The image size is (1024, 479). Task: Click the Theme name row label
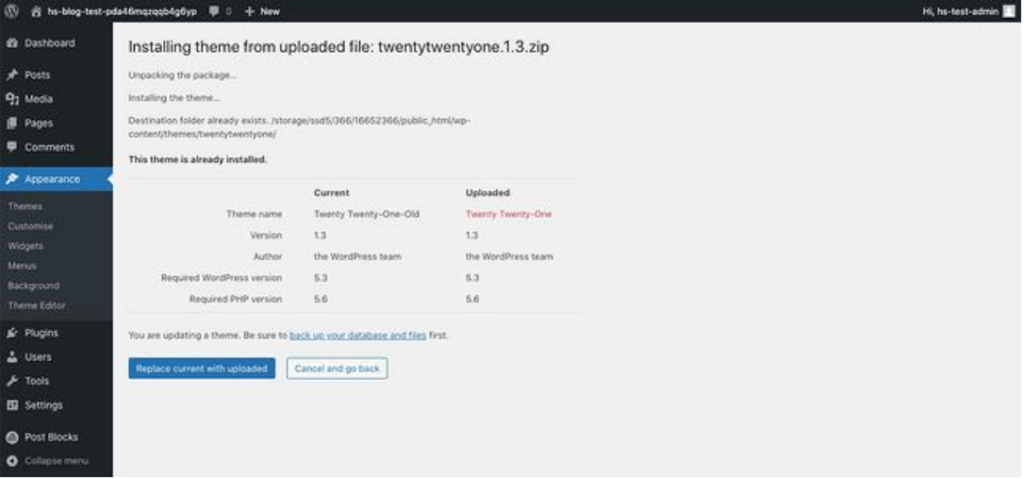[x=254, y=214]
